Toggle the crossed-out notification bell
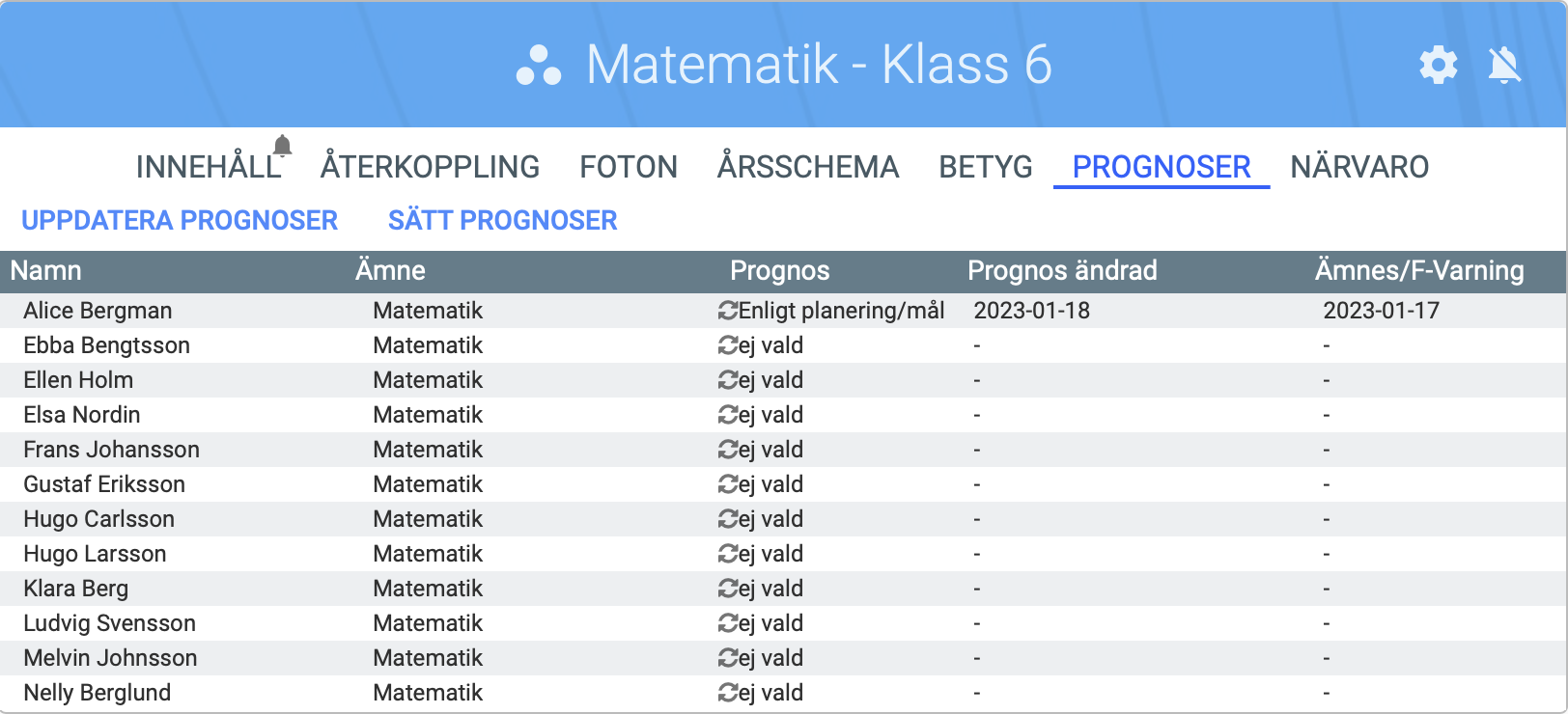The height and width of the screenshot is (714, 1568). (x=1504, y=66)
